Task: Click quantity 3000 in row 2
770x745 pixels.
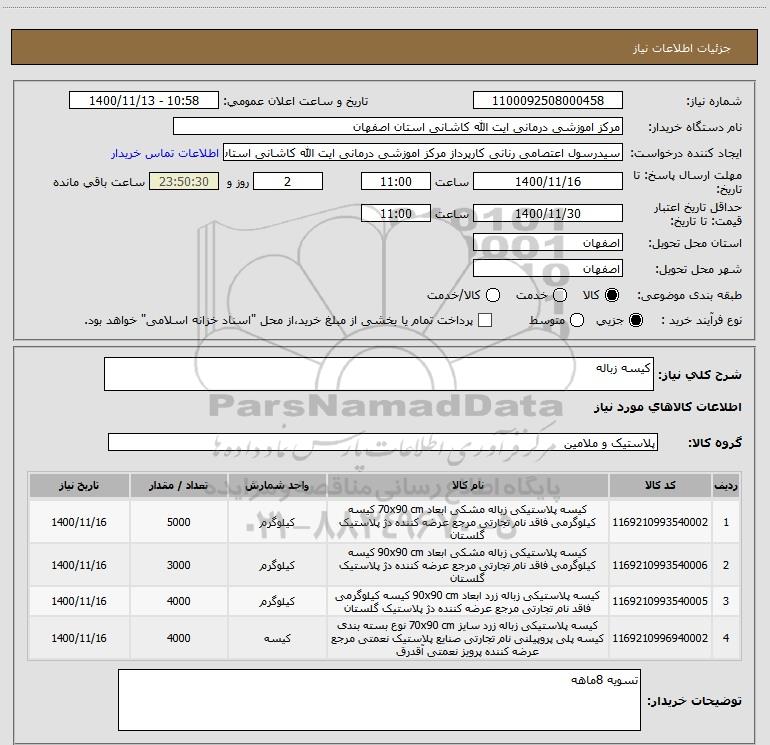Action: point(179,565)
